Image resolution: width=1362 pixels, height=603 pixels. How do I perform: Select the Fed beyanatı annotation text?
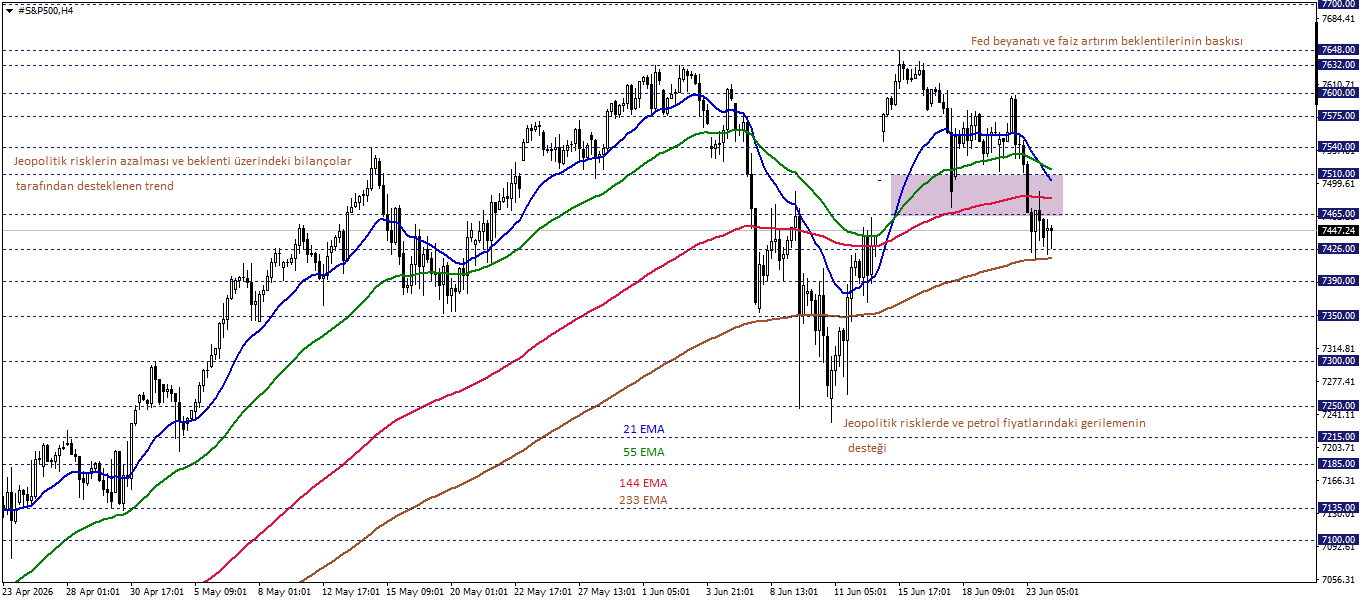tap(1107, 41)
